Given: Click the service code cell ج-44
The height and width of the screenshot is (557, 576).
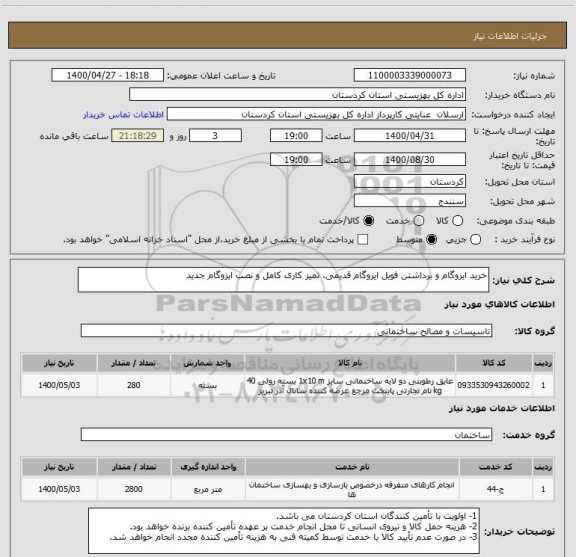Looking at the screenshot, I should (496, 489).
